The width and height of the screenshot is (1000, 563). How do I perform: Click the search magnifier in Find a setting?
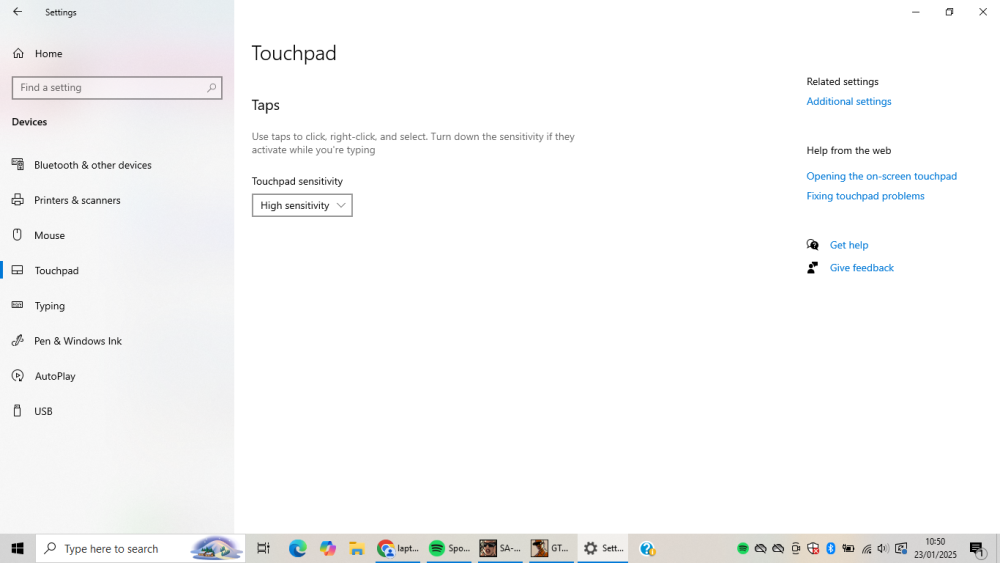(211, 88)
